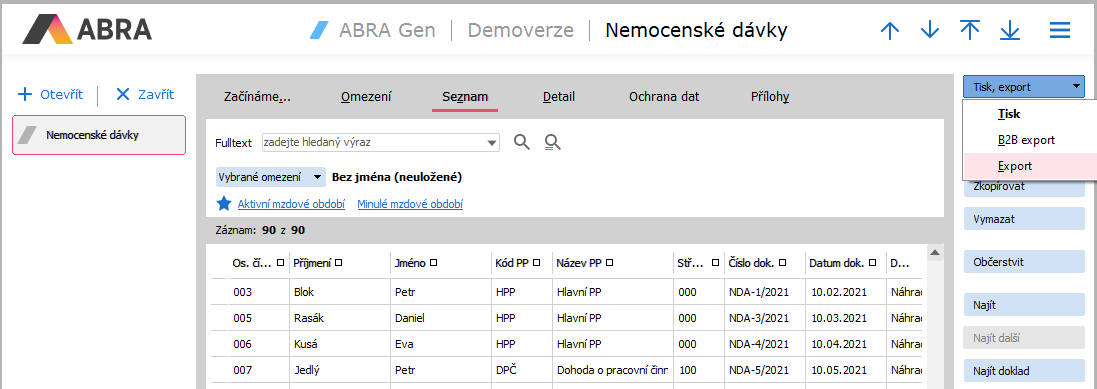Jump to last record arrow icon
Viewport: 1097px width, 389px height.
(1010, 31)
